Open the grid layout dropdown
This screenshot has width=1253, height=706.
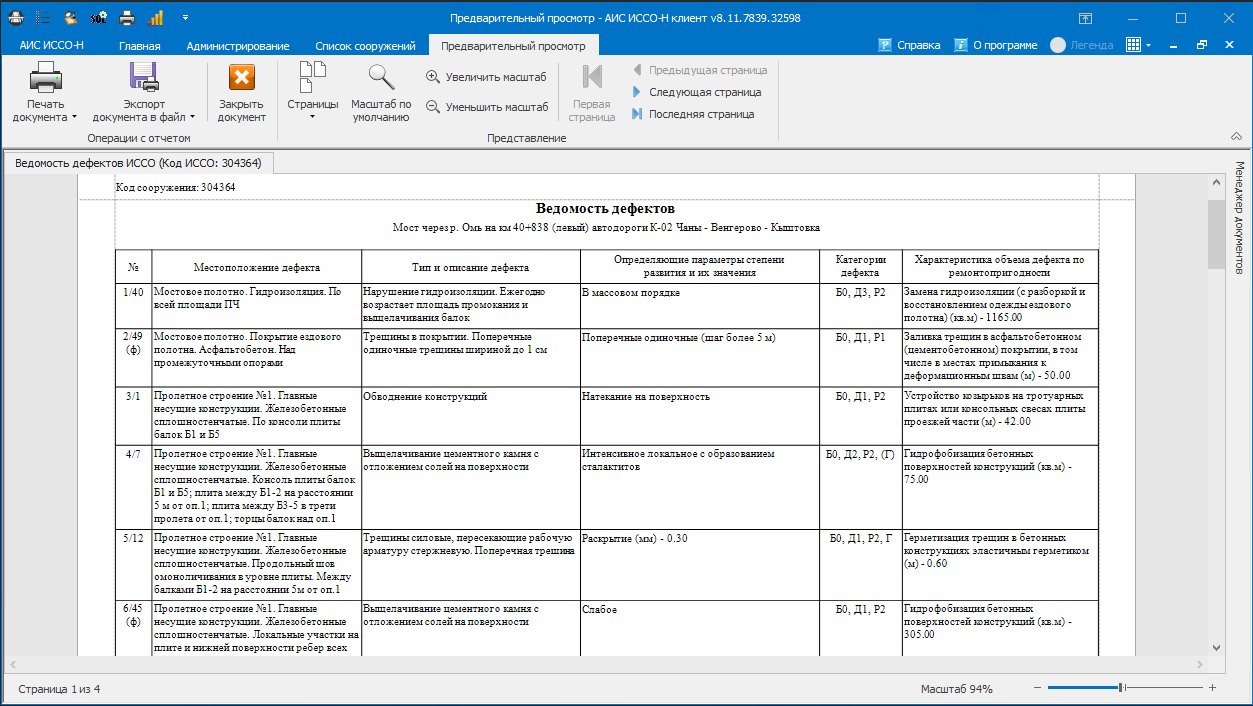click(x=1139, y=45)
